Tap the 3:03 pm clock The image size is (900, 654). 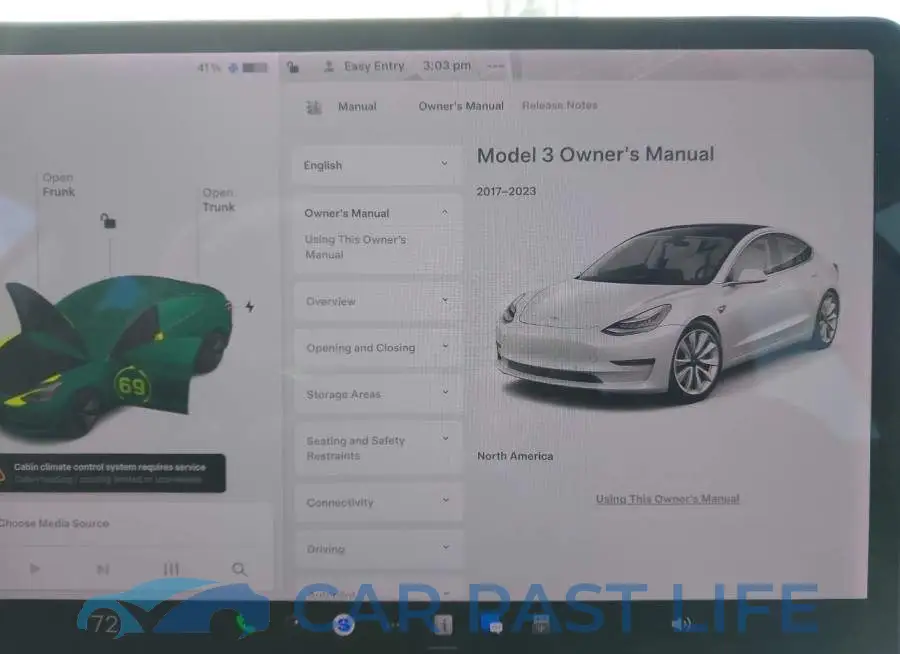coord(447,65)
